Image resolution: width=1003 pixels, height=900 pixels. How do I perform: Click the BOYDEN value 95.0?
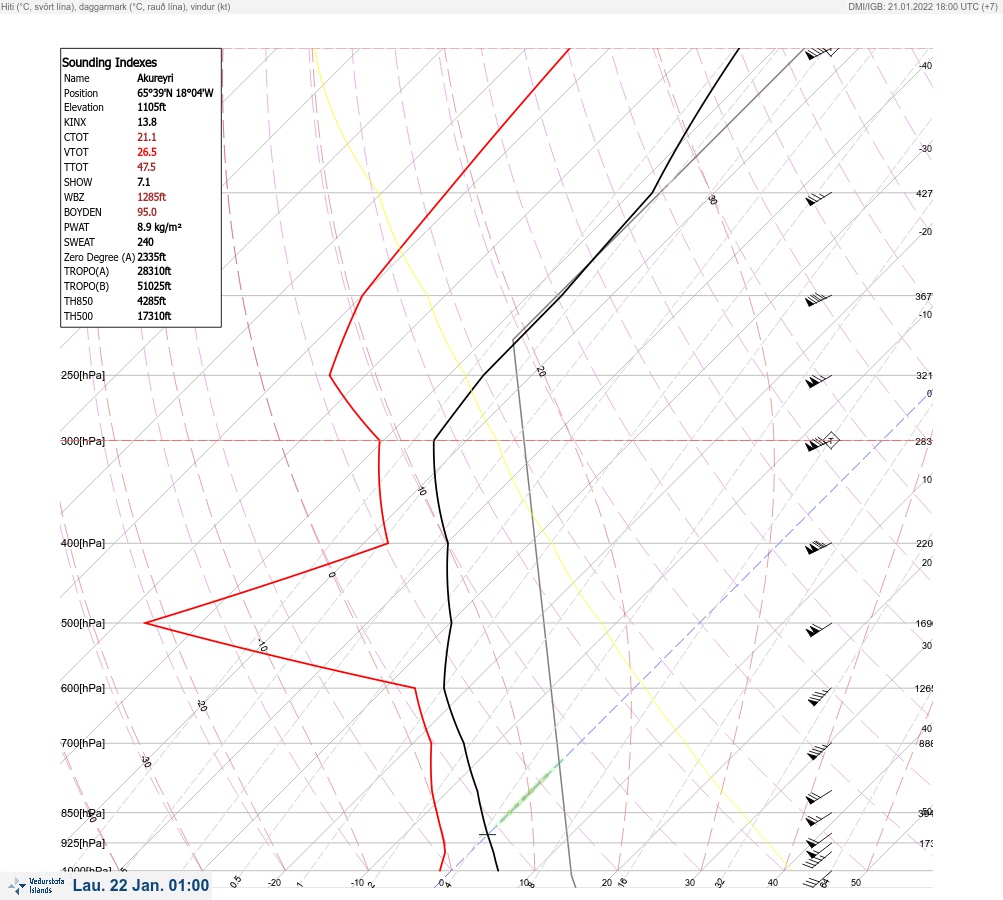146,212
